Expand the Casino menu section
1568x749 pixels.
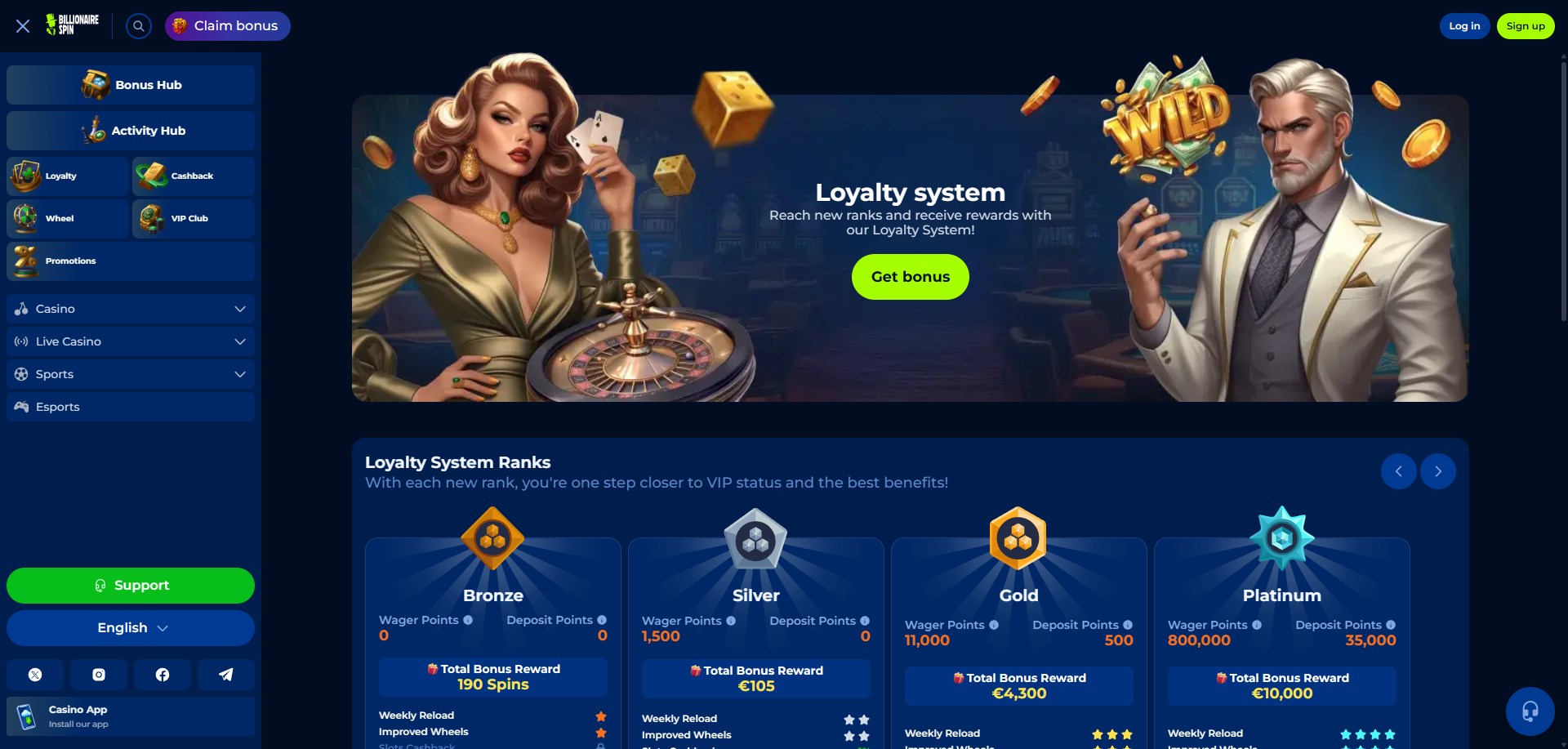131,309
